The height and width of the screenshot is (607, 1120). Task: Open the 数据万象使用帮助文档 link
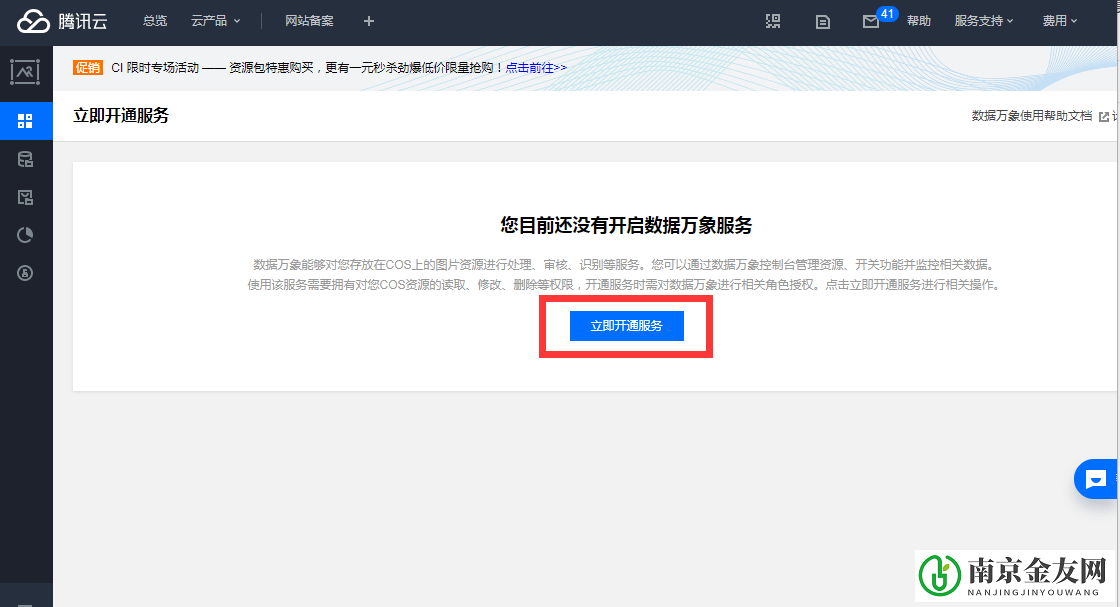(x=1031, y=116)
